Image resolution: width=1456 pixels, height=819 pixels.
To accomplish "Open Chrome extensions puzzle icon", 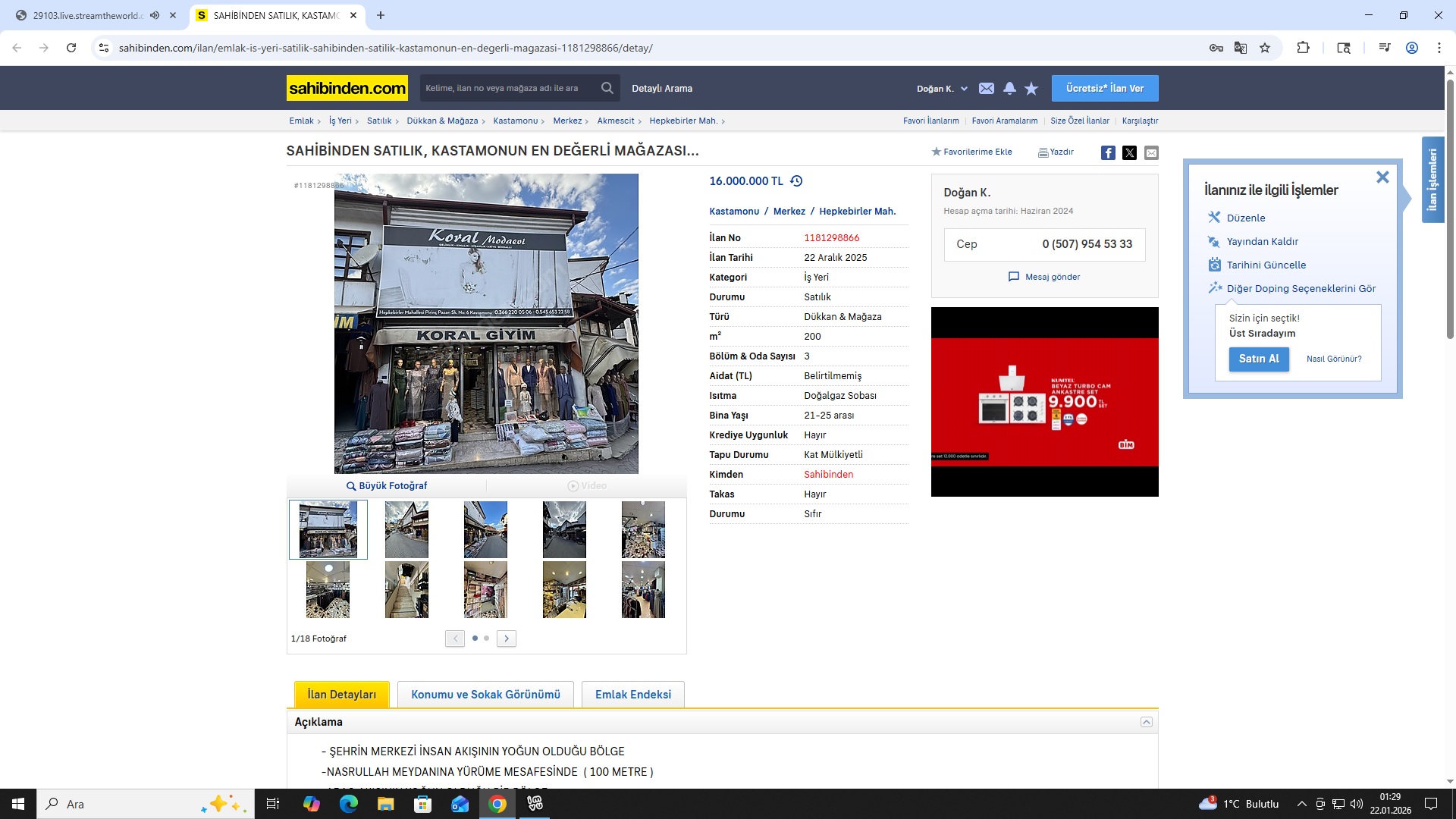I will tap(1303, 48).
